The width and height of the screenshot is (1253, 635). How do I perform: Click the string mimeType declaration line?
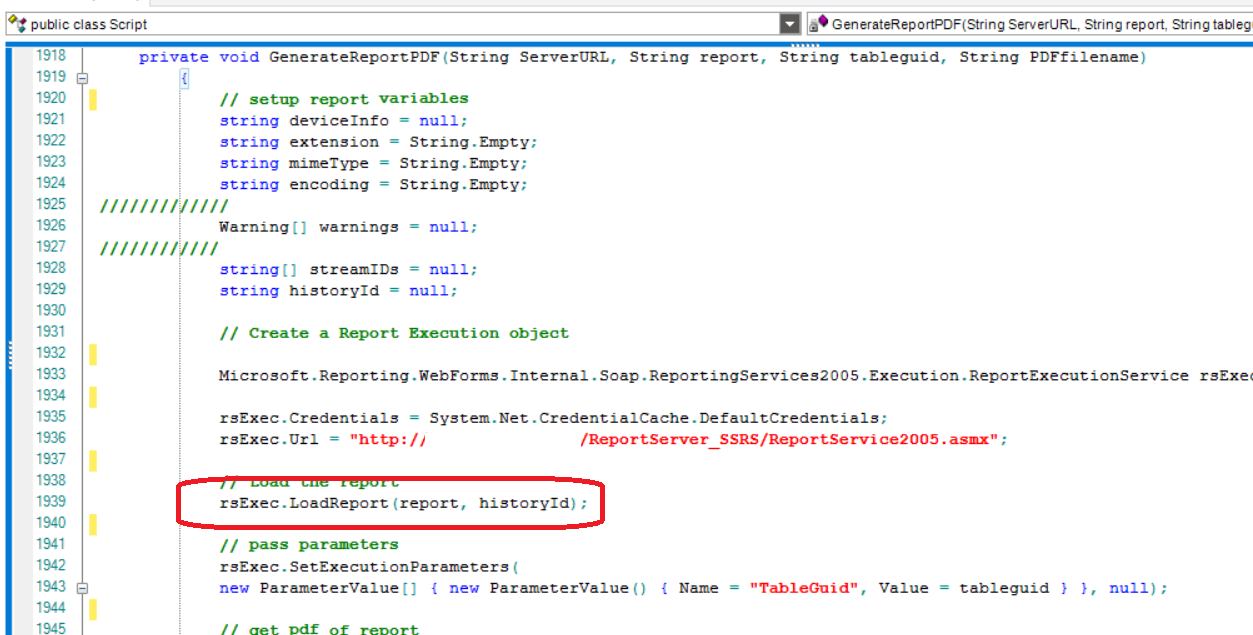pyautogui.click(x=374, y=163)
